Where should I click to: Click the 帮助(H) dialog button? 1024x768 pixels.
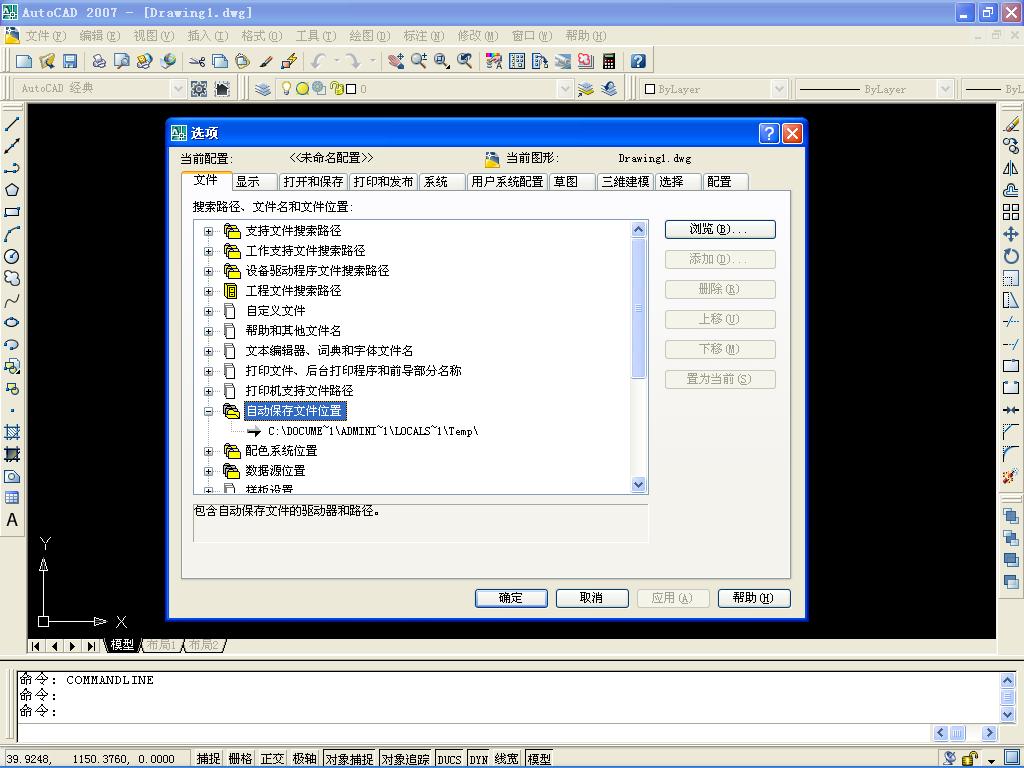[754, 598]
